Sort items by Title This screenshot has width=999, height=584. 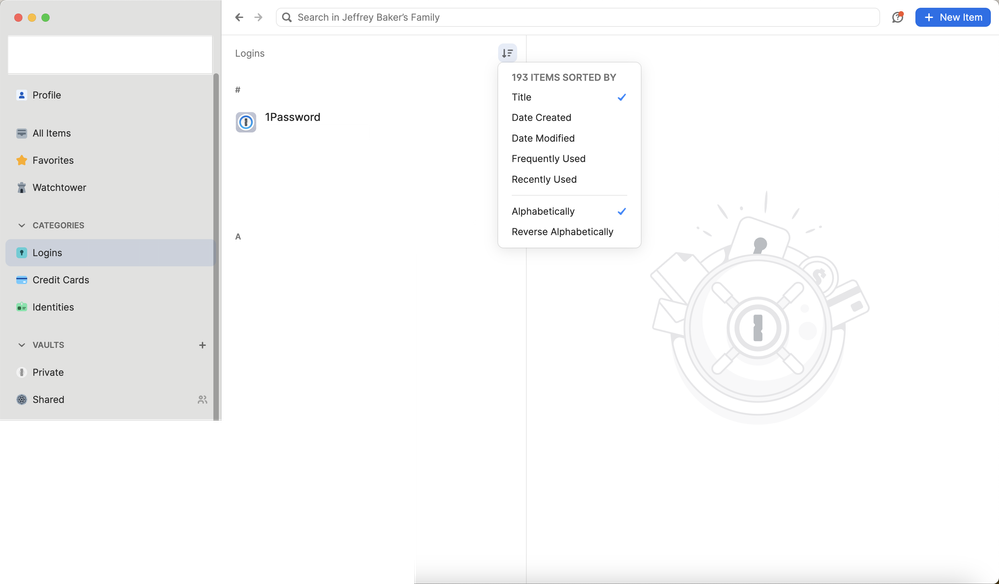(x=569, y=97)
